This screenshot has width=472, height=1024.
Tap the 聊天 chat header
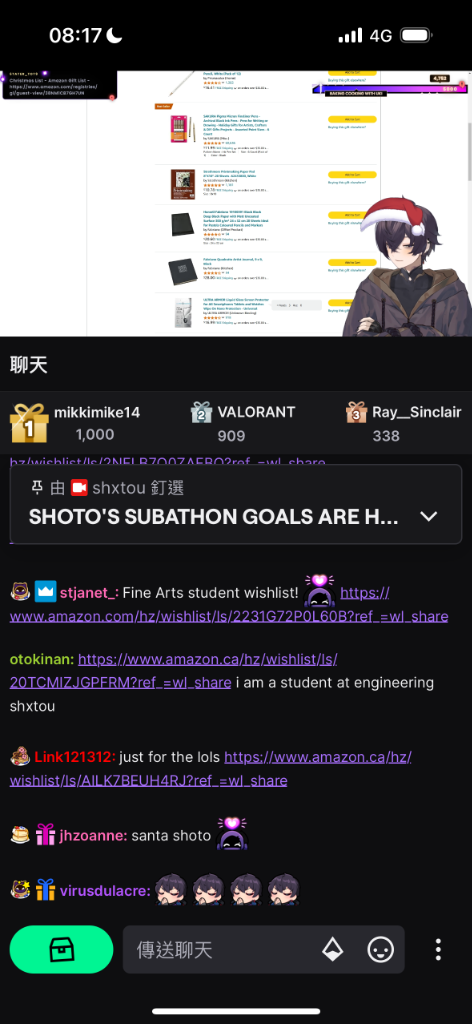click(29, 365)
